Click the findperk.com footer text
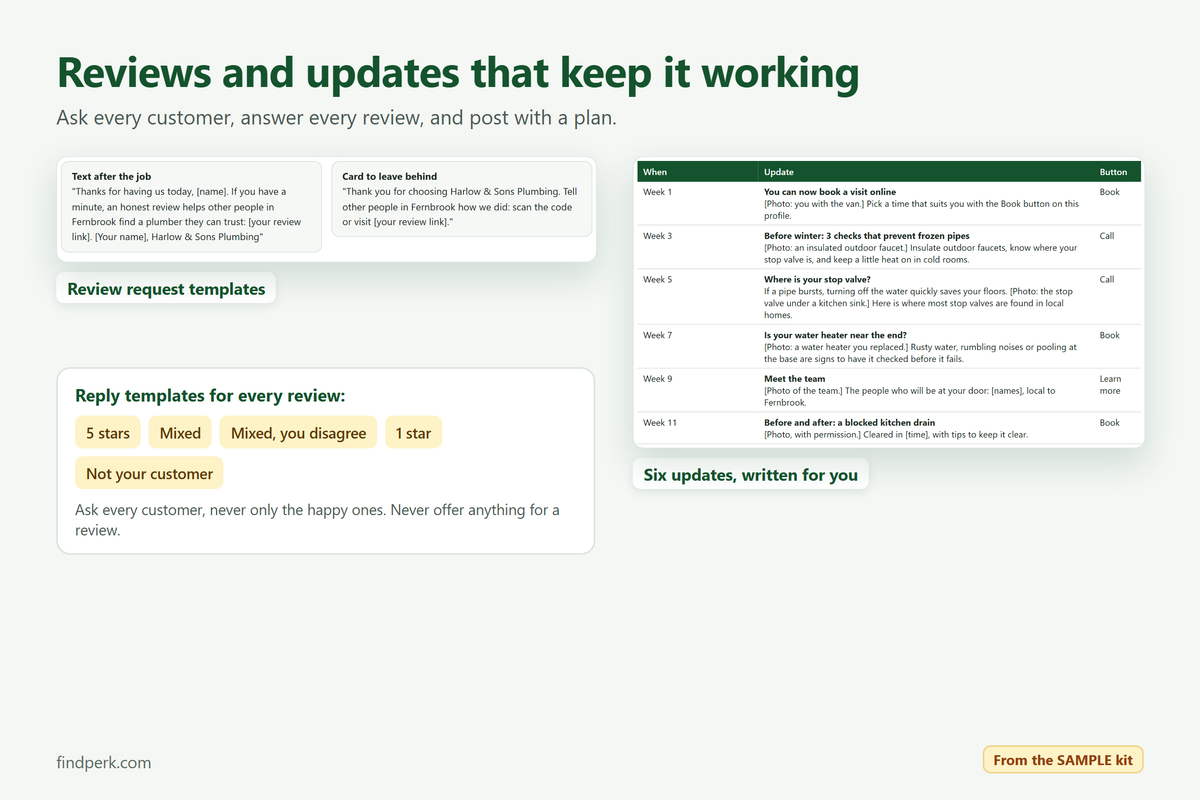The image size is (1200, 800). 104,762
